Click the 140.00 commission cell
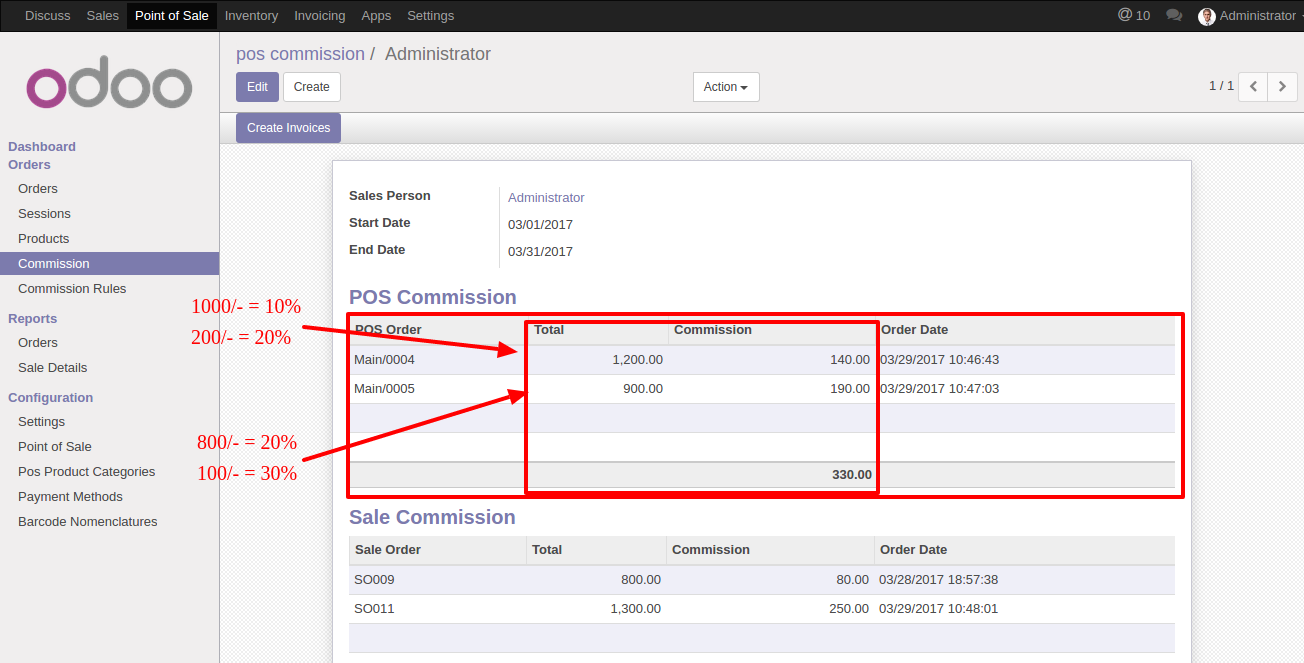The width and height of the screenshot is (1304, 663). [850, 360]
